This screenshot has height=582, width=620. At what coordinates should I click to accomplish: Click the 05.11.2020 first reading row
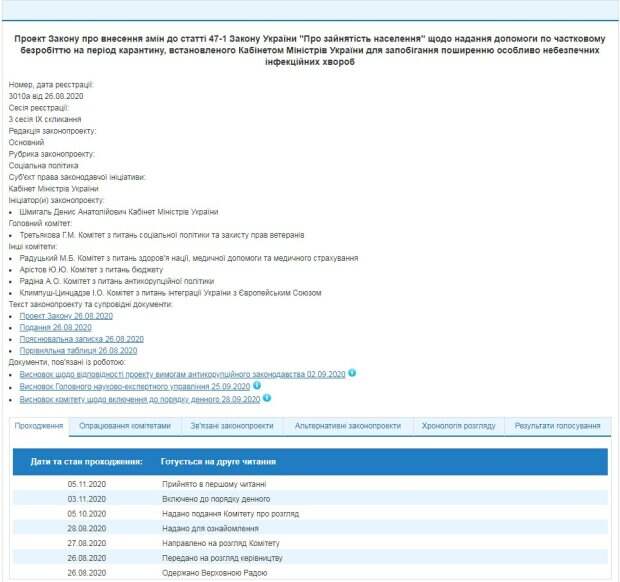click(310, 484)
